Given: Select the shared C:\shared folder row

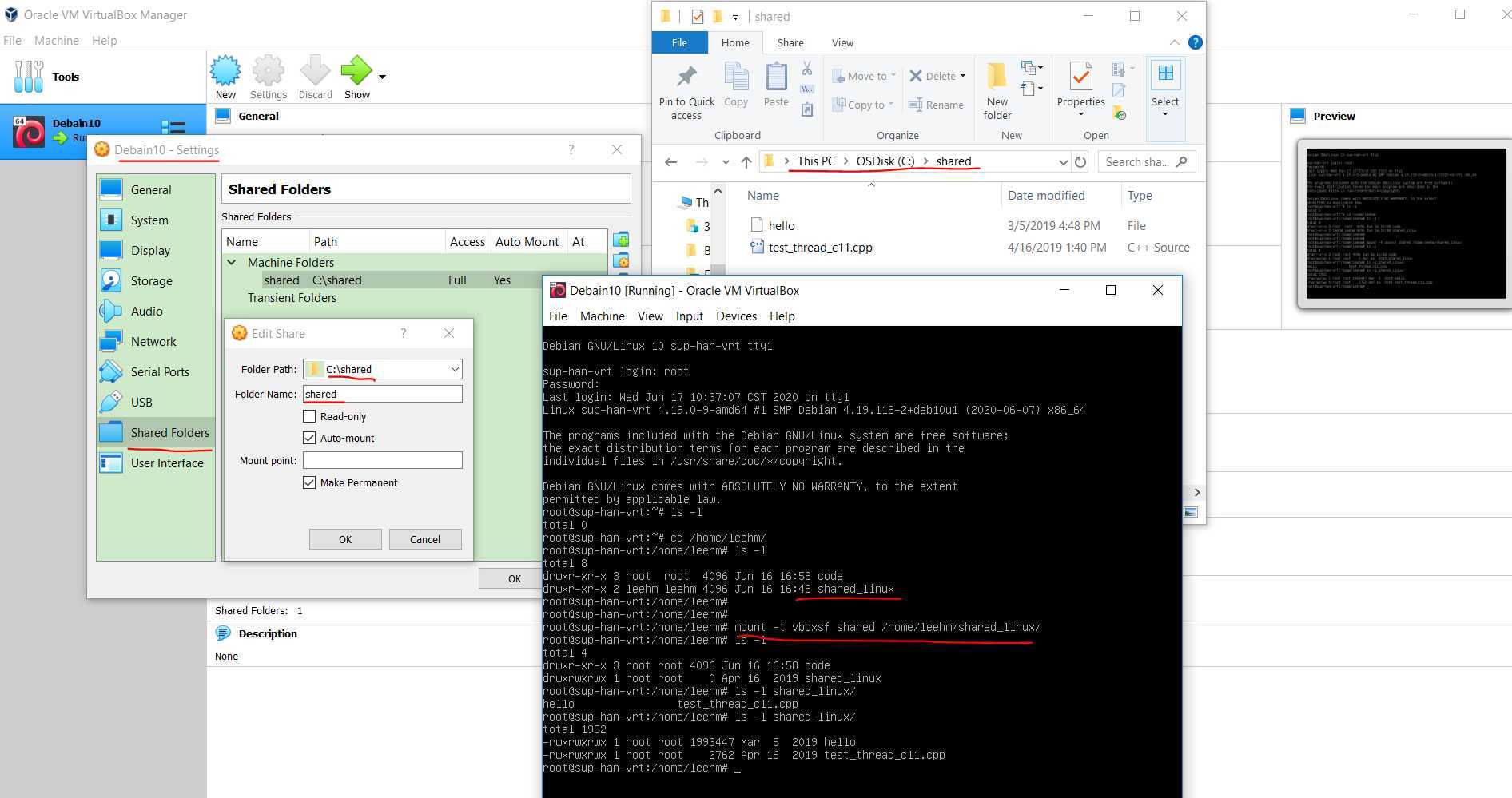Looking at the screenshot, I should (x=416, y=280).
